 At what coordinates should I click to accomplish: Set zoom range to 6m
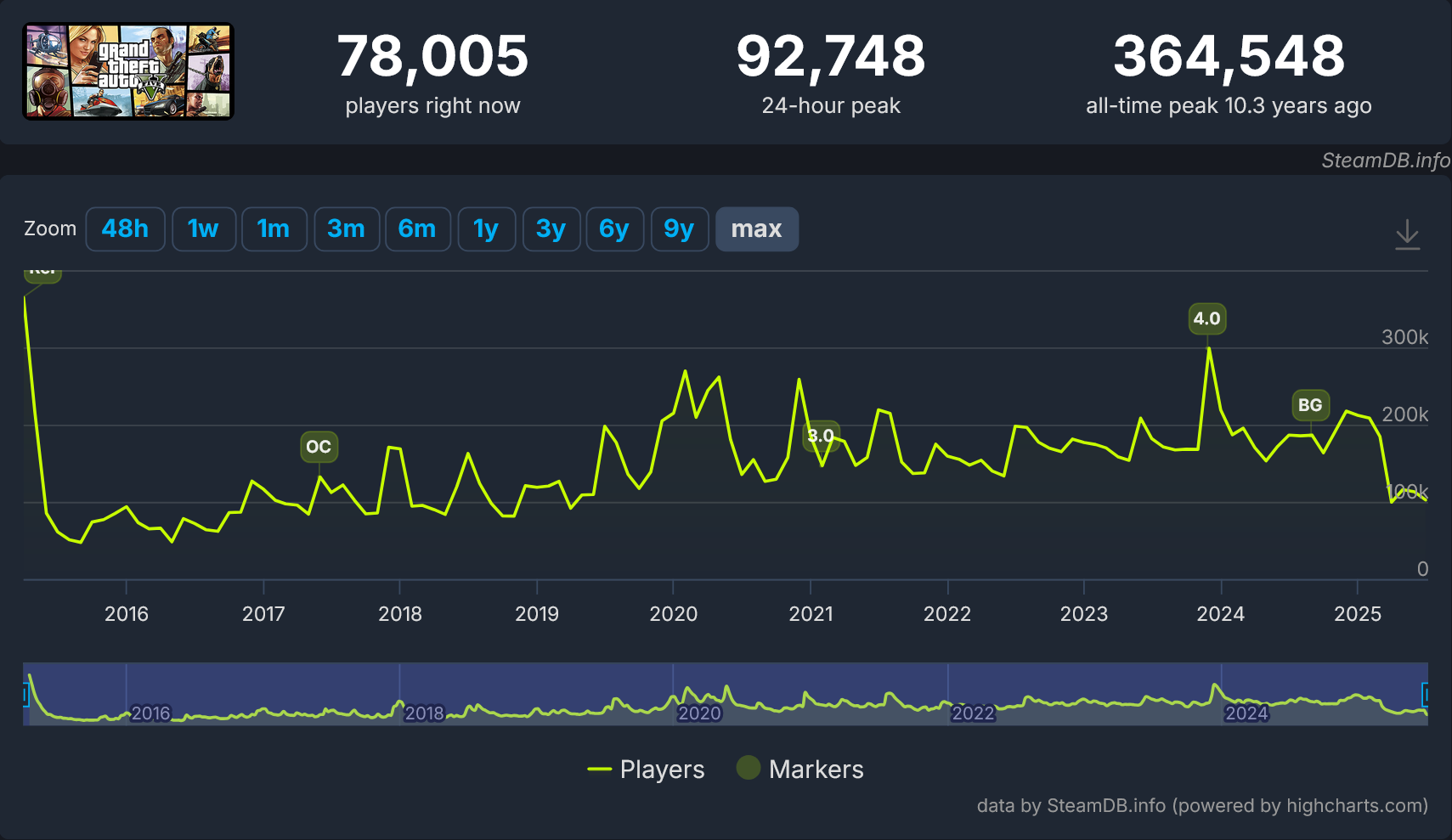(417, 228)
